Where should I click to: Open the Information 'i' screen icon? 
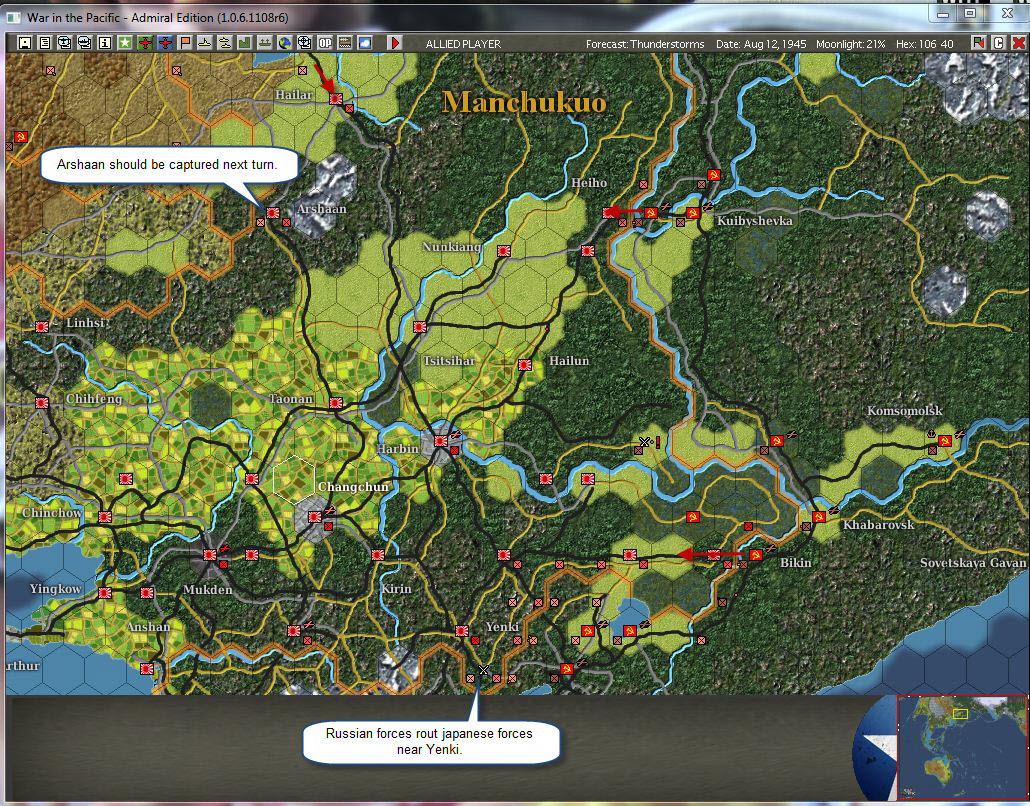(104, 43)
